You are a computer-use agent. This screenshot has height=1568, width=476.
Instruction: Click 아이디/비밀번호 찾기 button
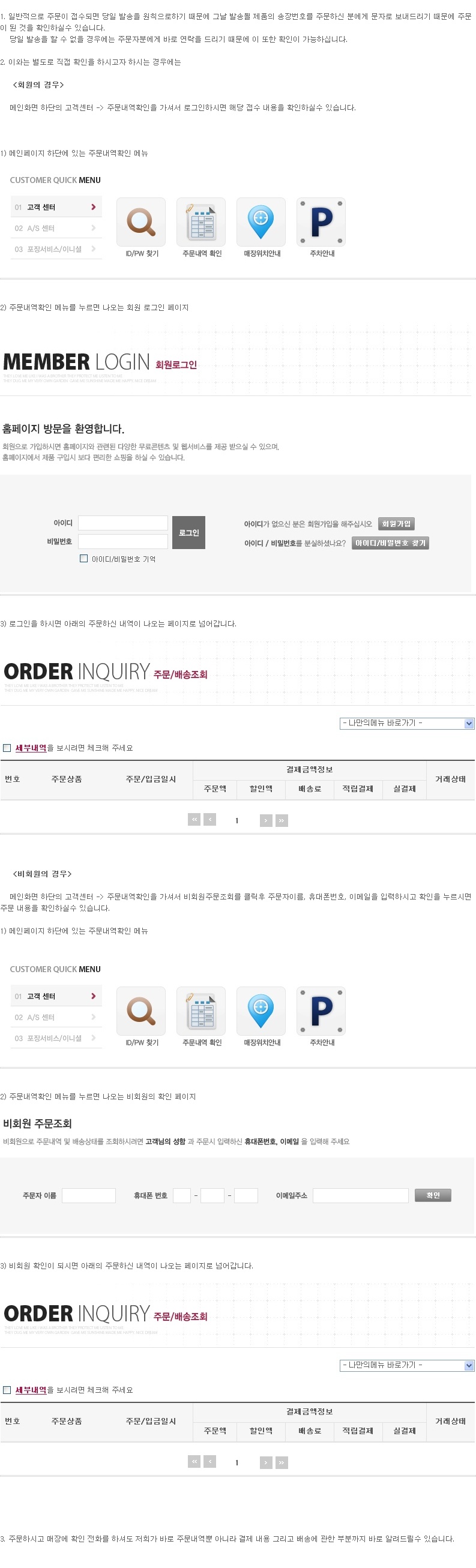[390, 543]
